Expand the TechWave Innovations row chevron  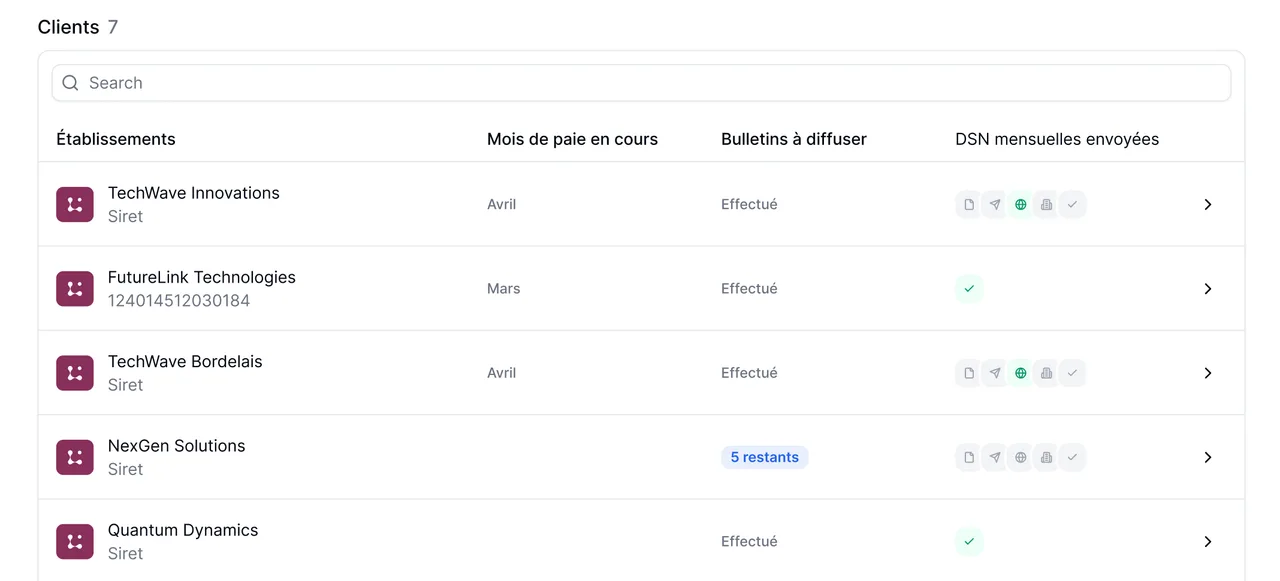1207,204
